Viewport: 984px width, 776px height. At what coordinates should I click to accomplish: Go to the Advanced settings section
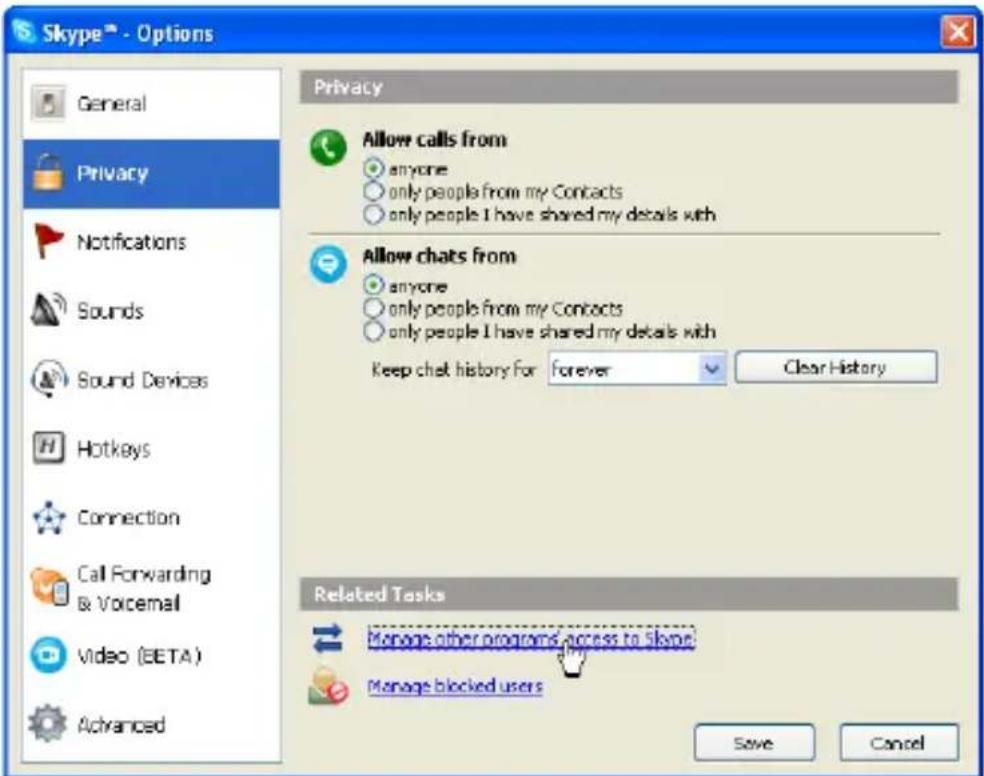(151, 725)
